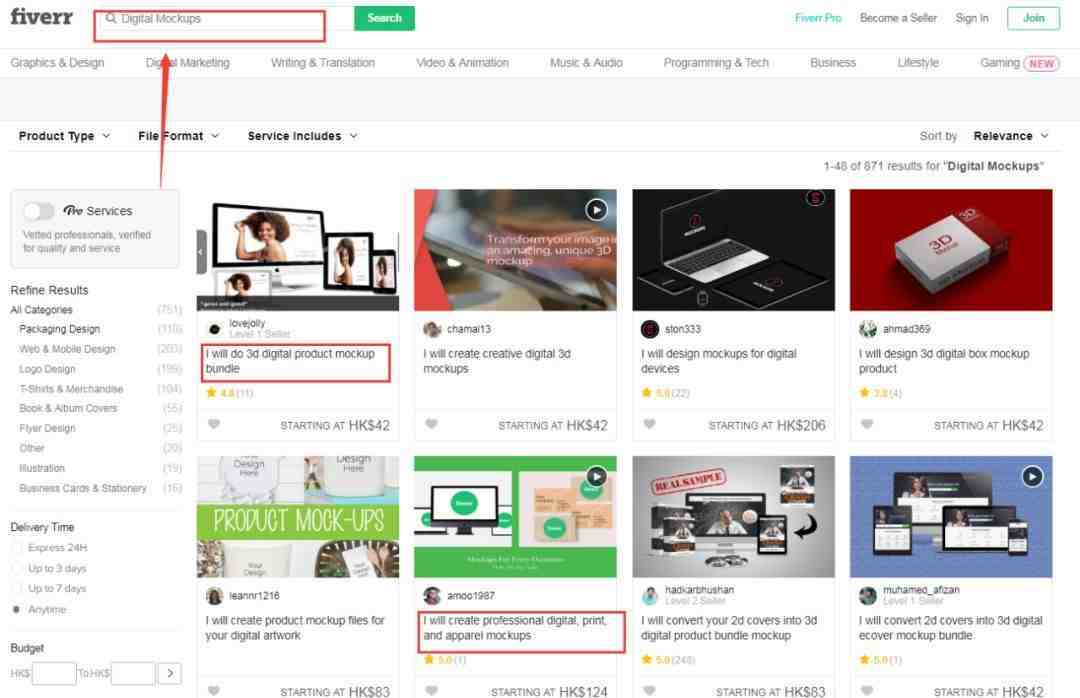Toggle the Pro Services switch
The width and height of the screenshot is (1080, 698).
click(39, 211)
